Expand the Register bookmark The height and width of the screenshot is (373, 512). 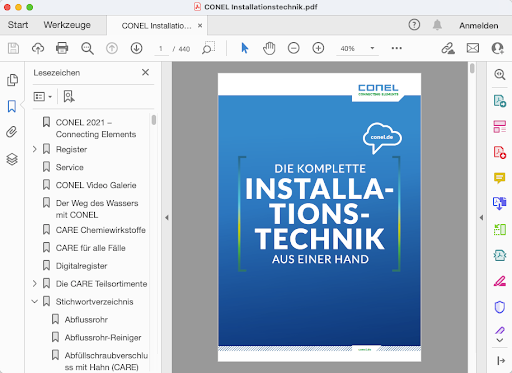pyautogui.click(x=35, y=149)
